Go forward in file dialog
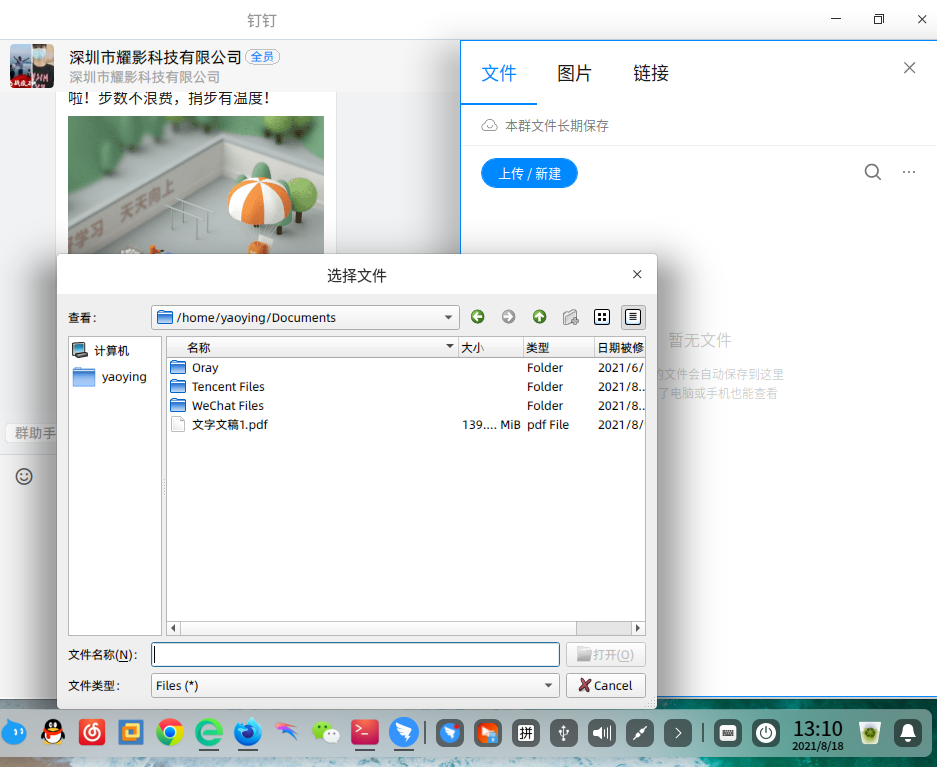937x767 pixels. pyautogui.click(x=509, y=317)
